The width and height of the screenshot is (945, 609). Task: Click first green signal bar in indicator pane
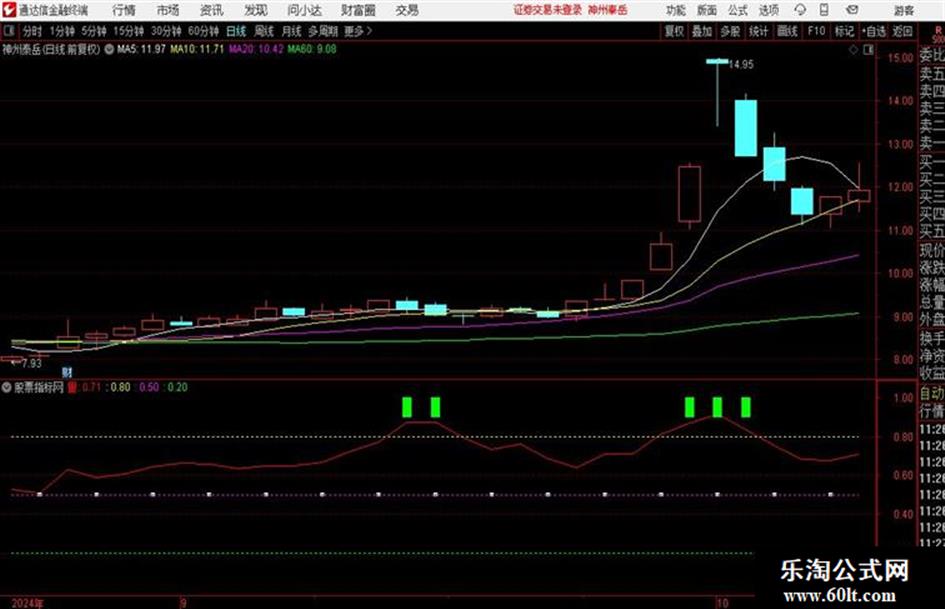click(407, 407)
